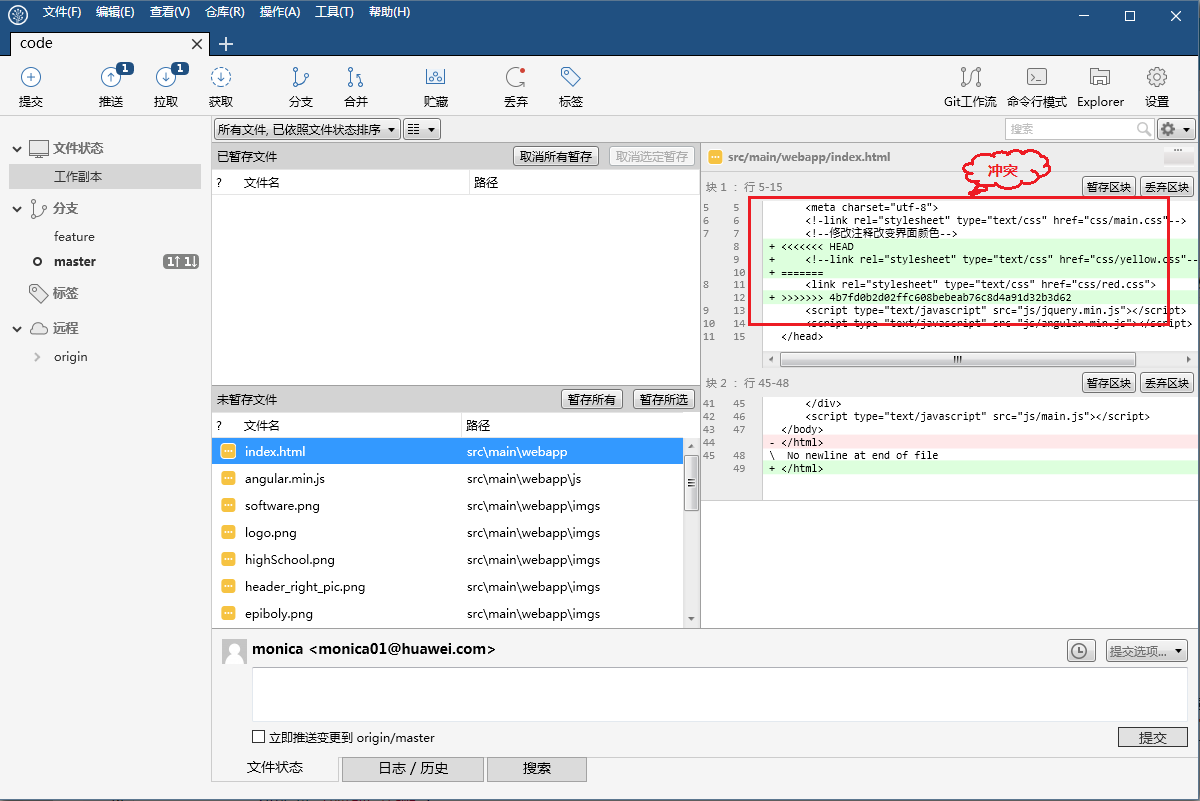Switch to the 搜索 bottom tab
The width and height of the screenshot is (1200, 801).
(x=537, y=769)
